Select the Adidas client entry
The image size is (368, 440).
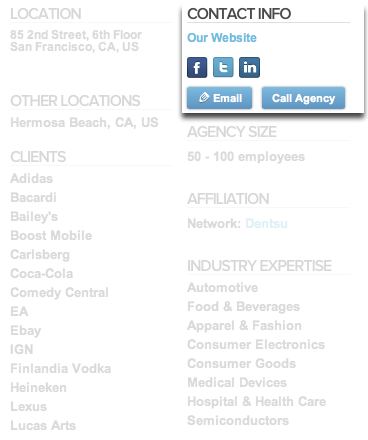32,178
